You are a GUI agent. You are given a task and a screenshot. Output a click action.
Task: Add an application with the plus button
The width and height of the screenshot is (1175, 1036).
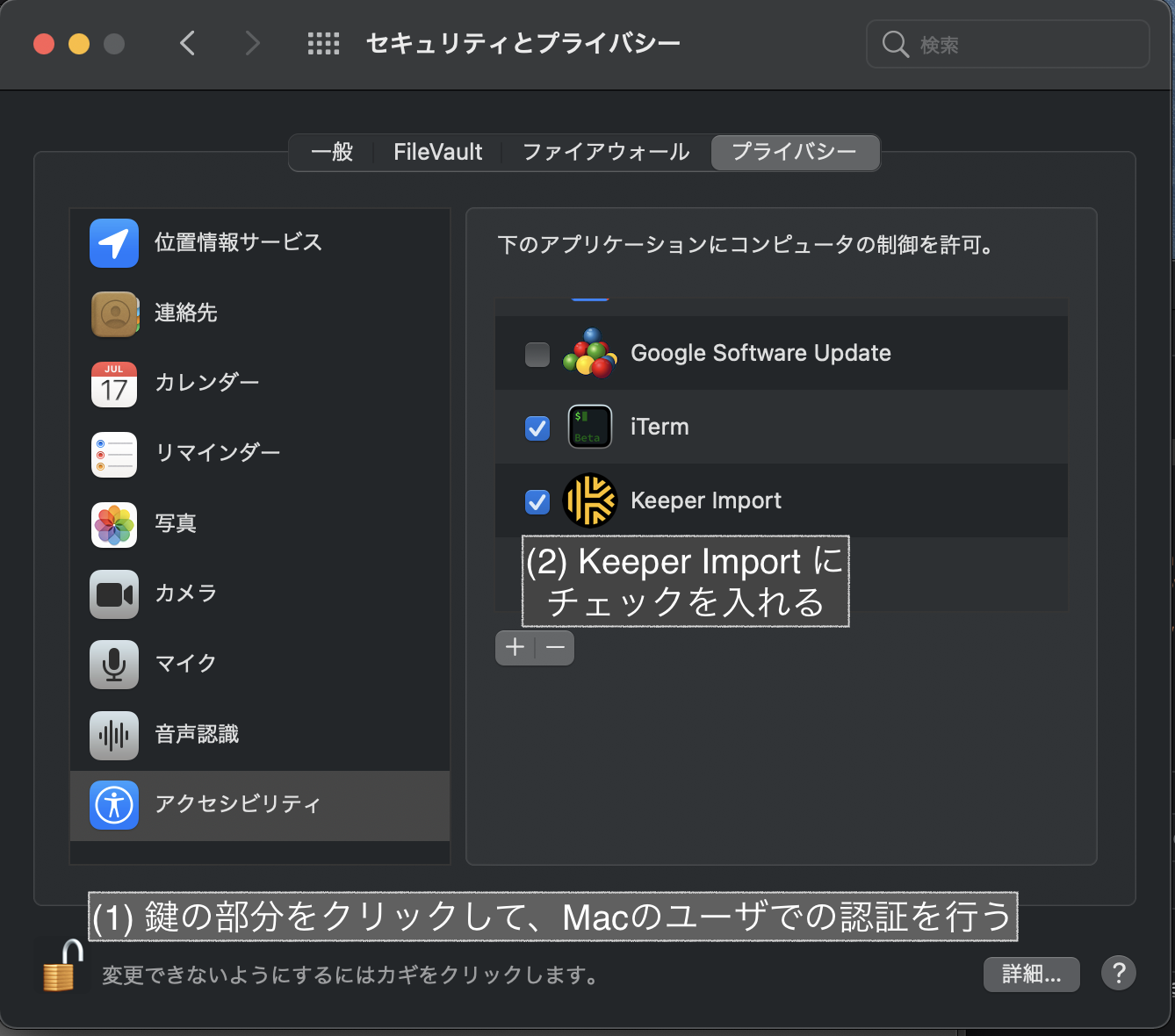[515, 648]
